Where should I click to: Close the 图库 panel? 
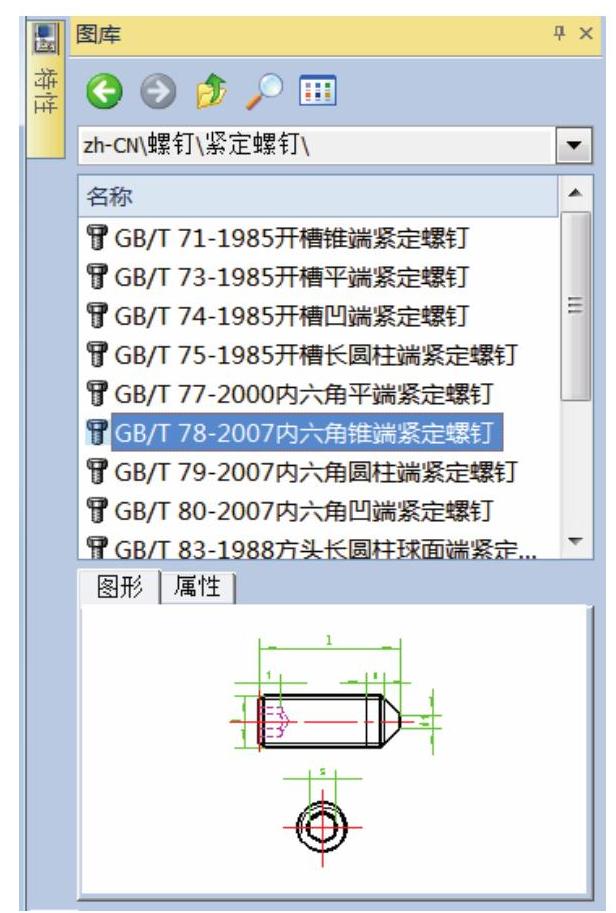586,33
